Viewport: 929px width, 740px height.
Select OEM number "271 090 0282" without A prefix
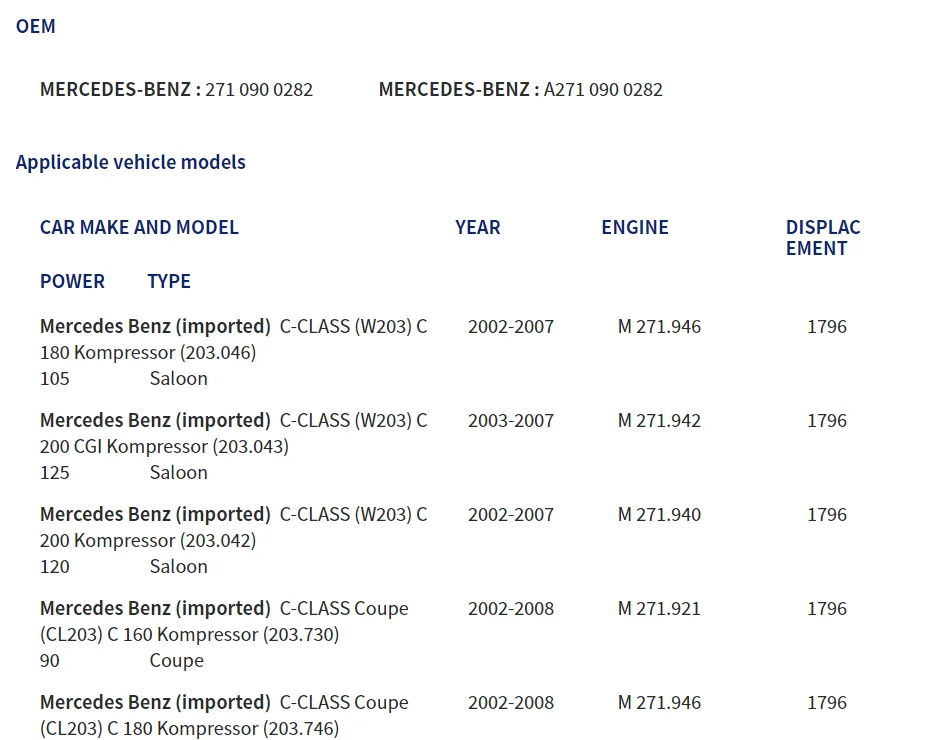tap(259, 89)
